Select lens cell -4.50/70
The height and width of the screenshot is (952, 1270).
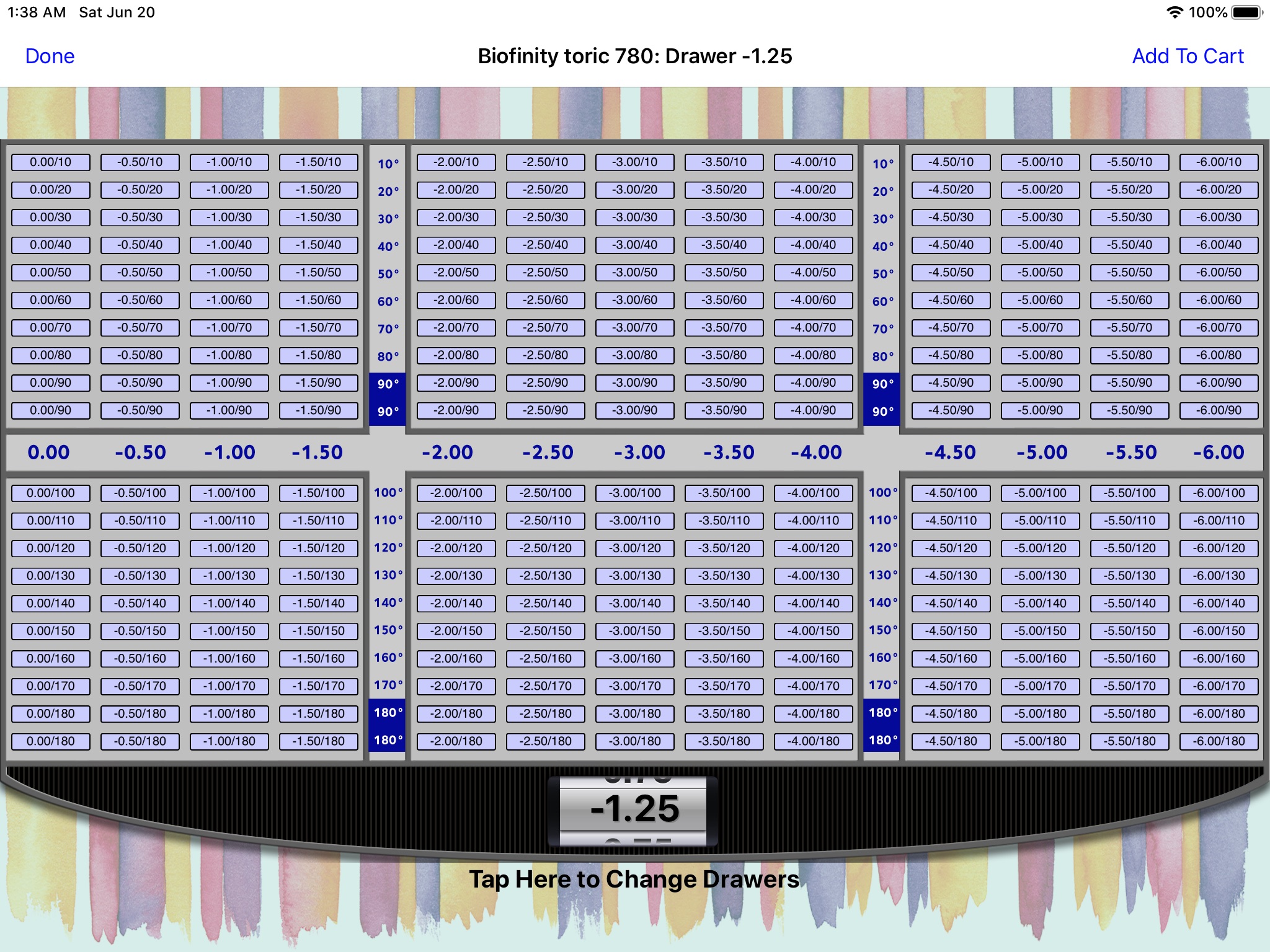click(951, 328)
